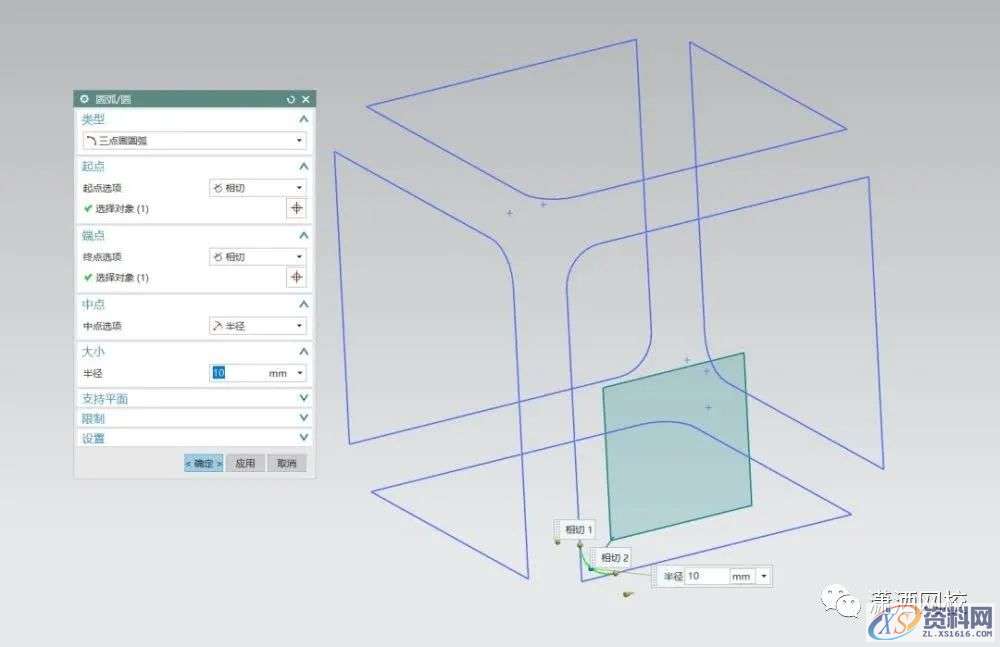
Task: Click the 确定 button
Action: click(203, 463)
